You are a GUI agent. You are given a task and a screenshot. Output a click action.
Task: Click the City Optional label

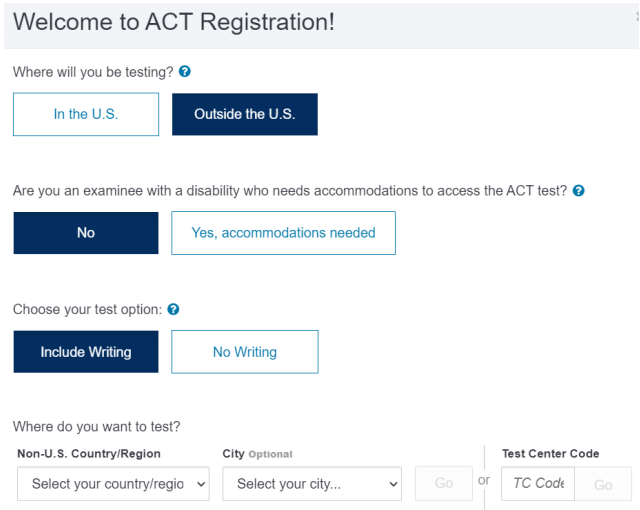(257, 454)
